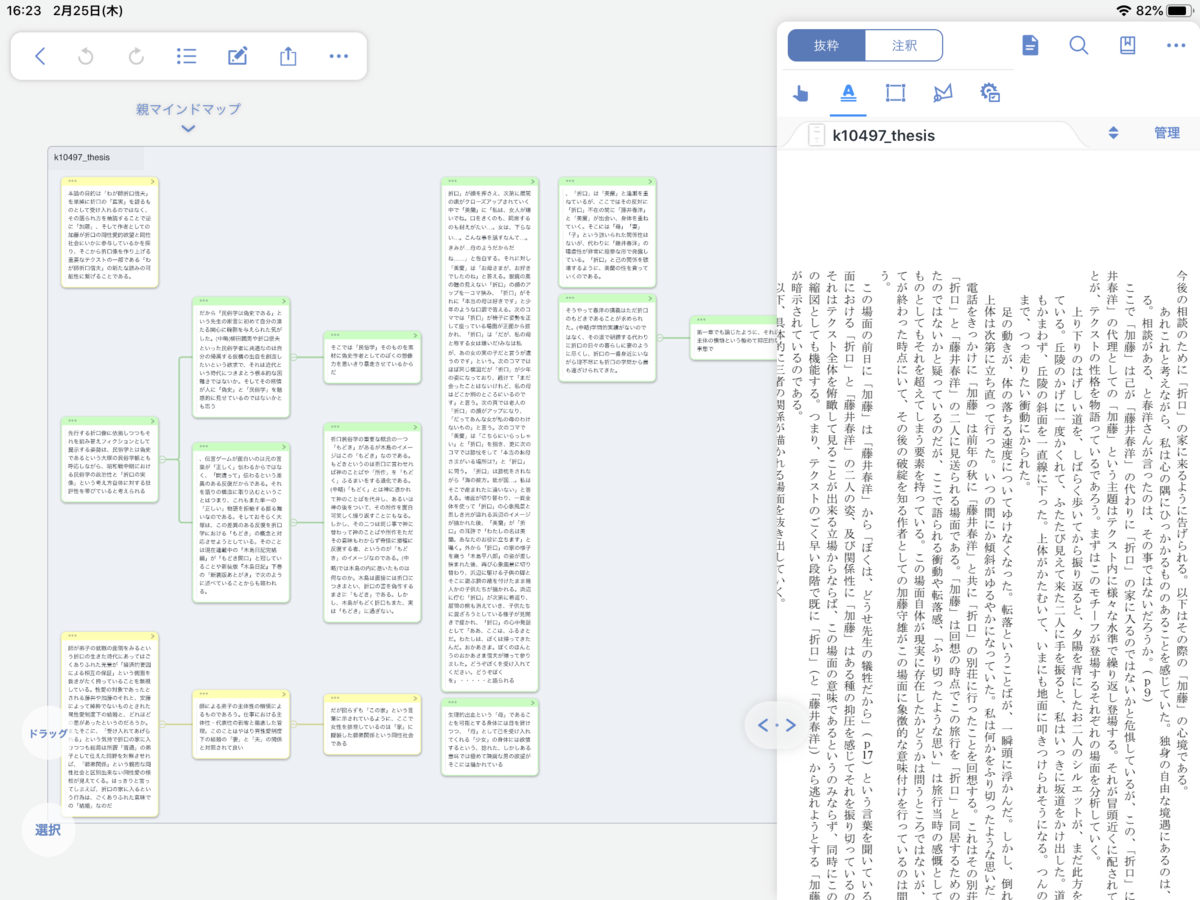Select the tall 折口」が襖を green card

[490, 434]
